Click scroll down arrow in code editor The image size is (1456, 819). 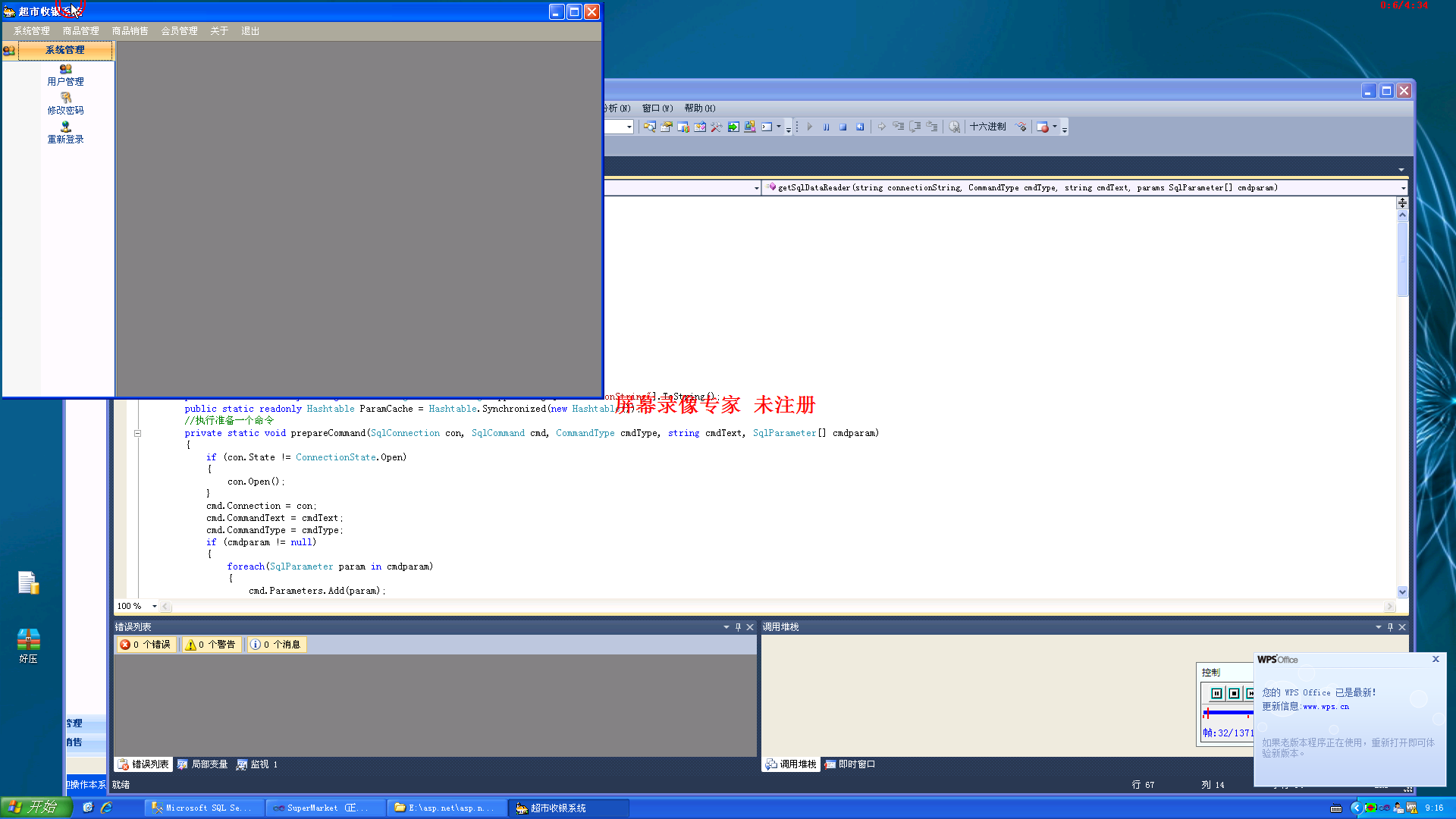(1402, 592)
